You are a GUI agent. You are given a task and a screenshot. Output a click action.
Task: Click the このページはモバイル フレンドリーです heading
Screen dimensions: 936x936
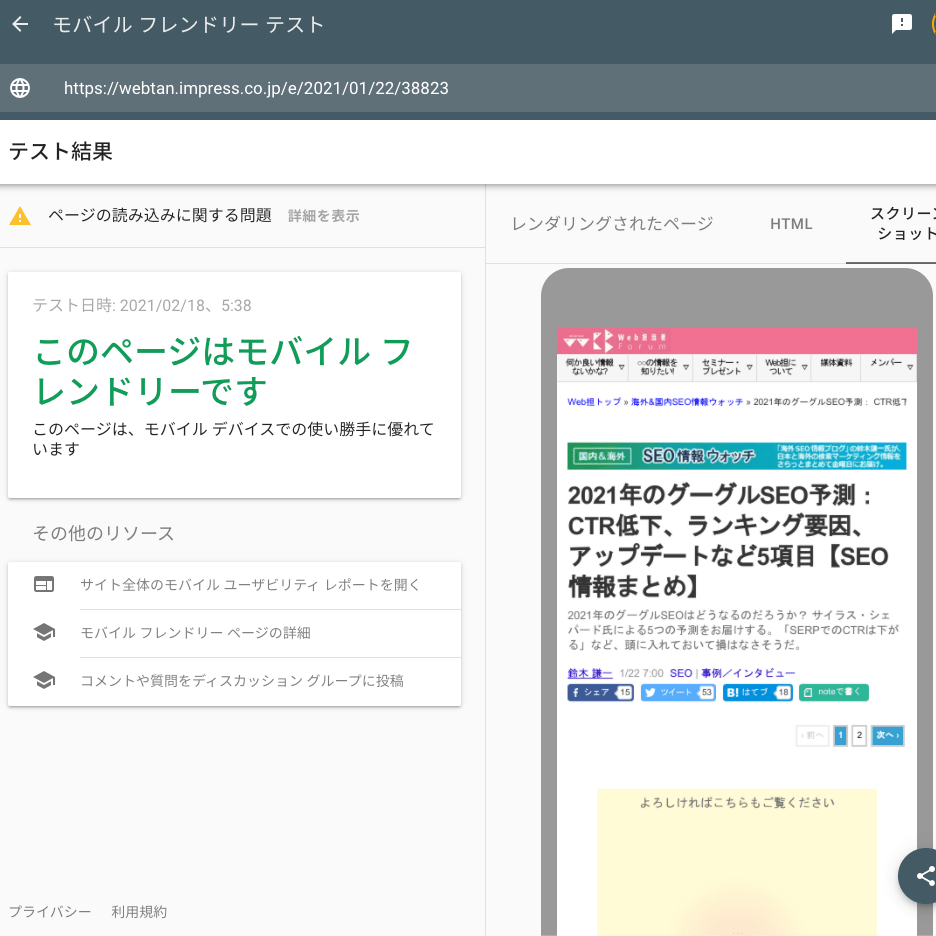[x=223, y=371]
